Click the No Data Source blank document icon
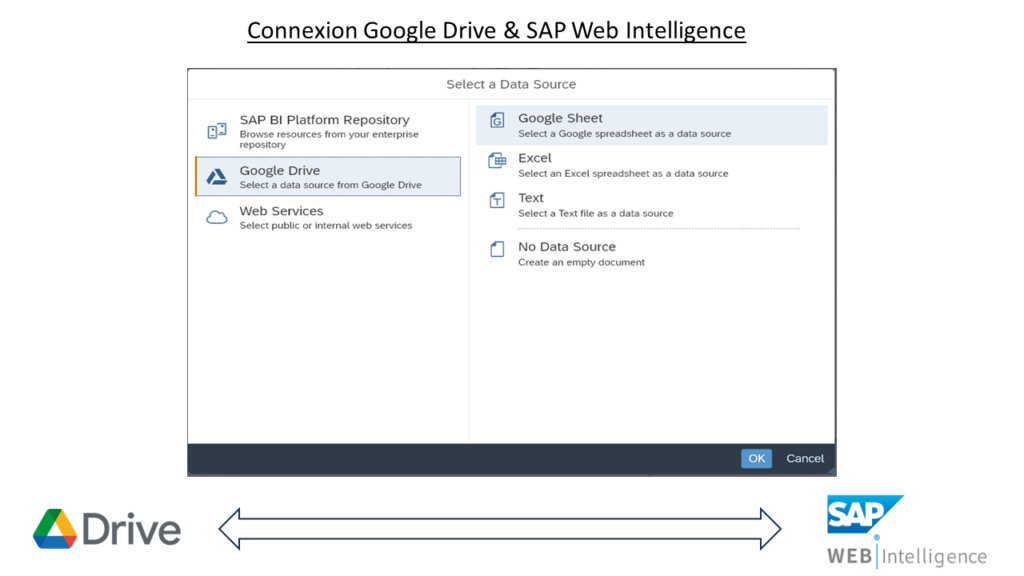The height and width of the screenshot is (576, 1024). 497,249
